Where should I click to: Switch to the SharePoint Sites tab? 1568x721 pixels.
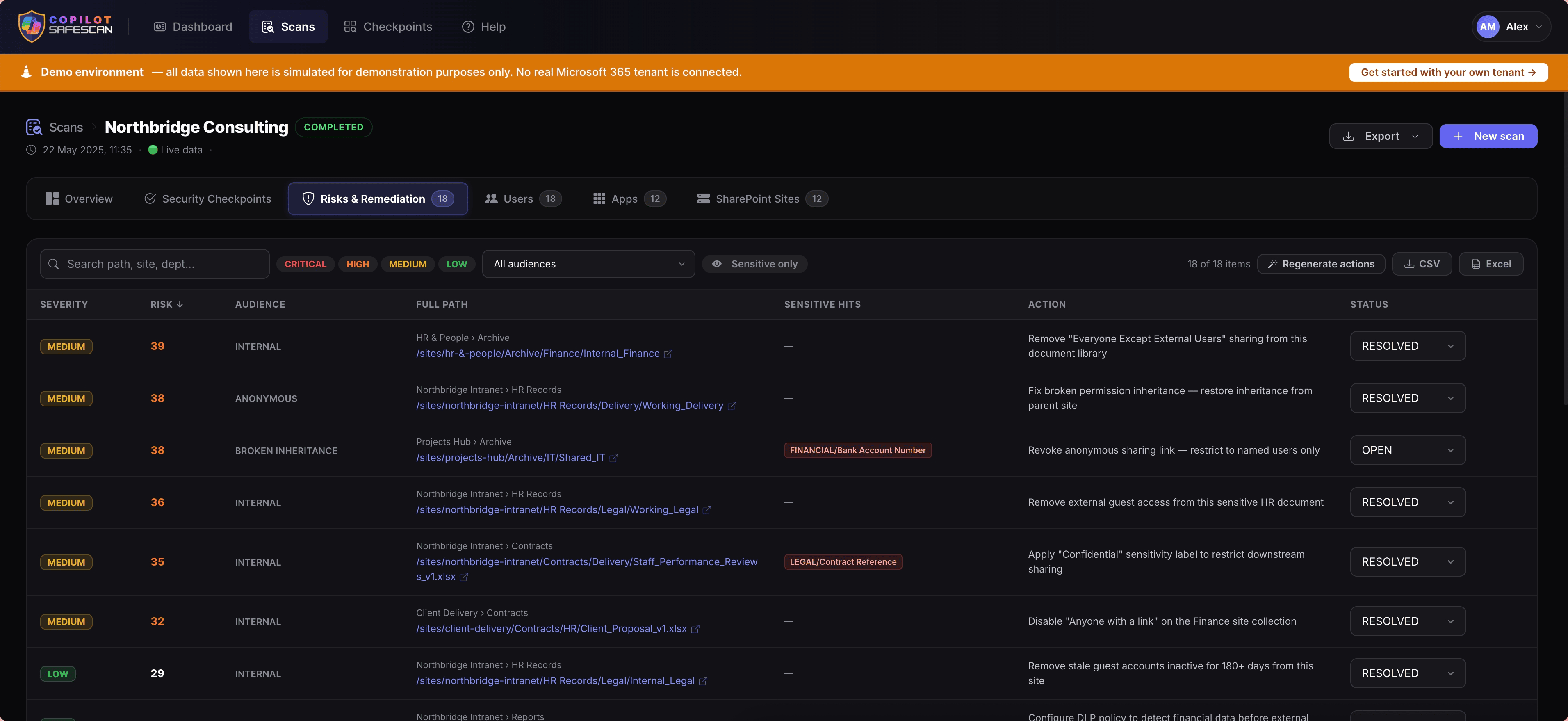[x=762, y=199]
